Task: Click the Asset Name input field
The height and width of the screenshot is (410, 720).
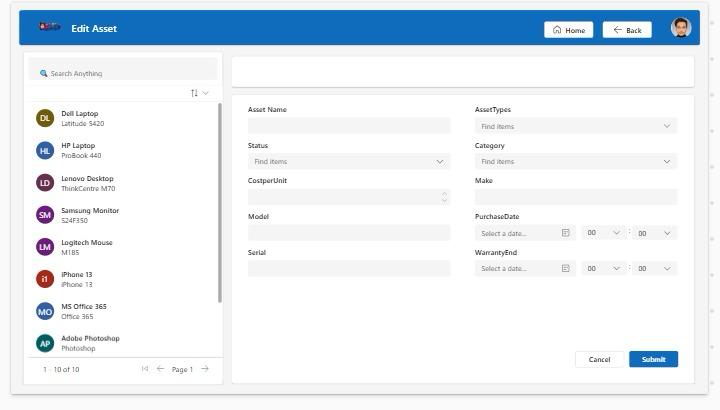Action: point(349,126)
